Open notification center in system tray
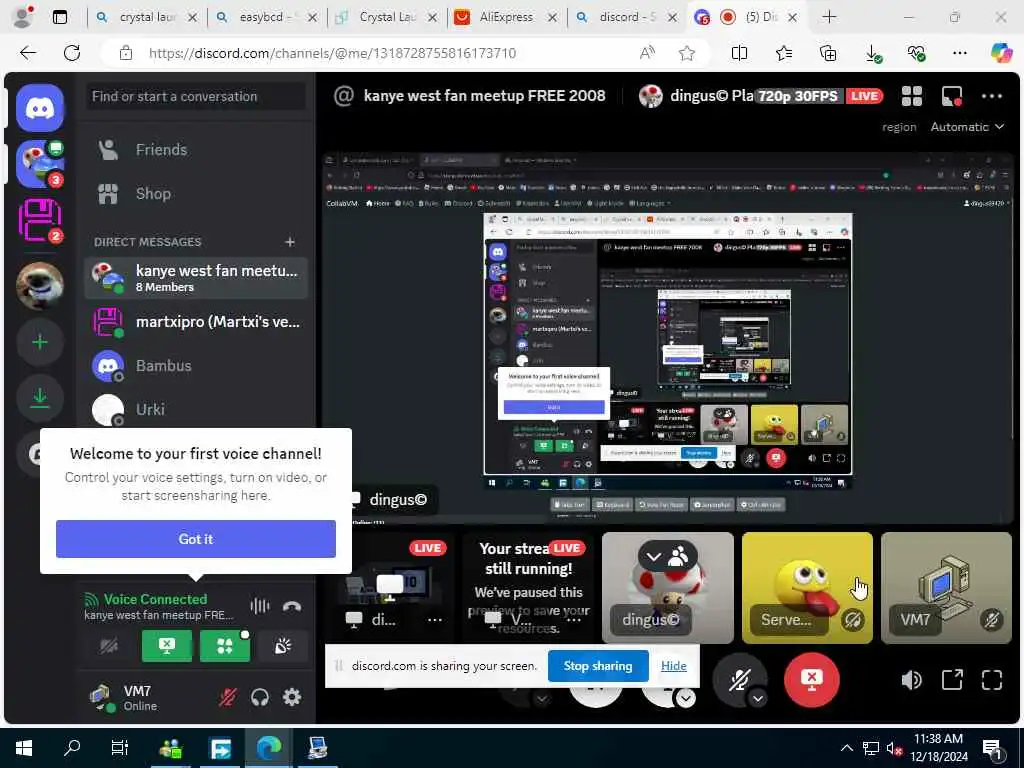This screenshot has width=1024, height=768. pos(993,749)
